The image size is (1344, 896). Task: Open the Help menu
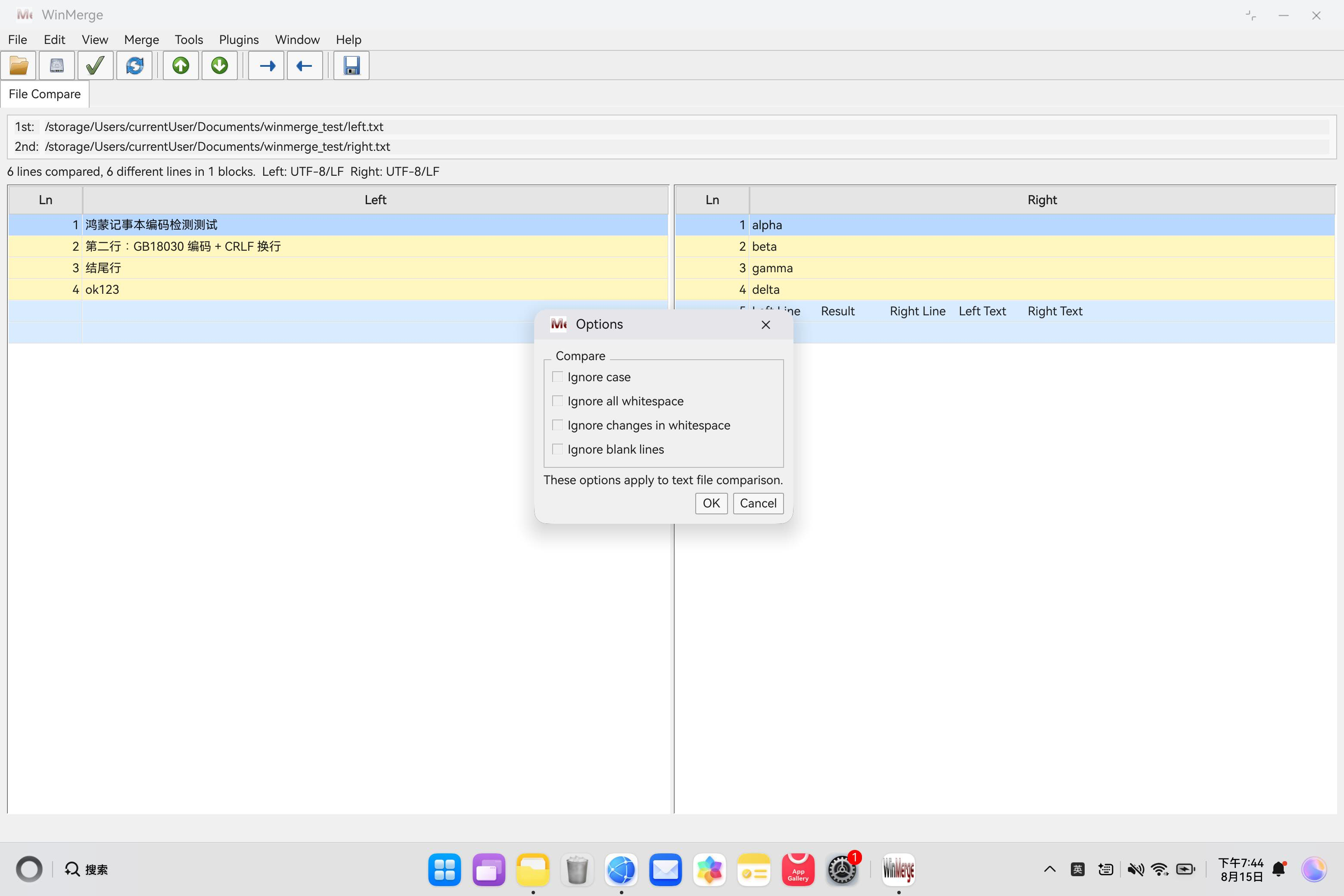click(348, 40)
